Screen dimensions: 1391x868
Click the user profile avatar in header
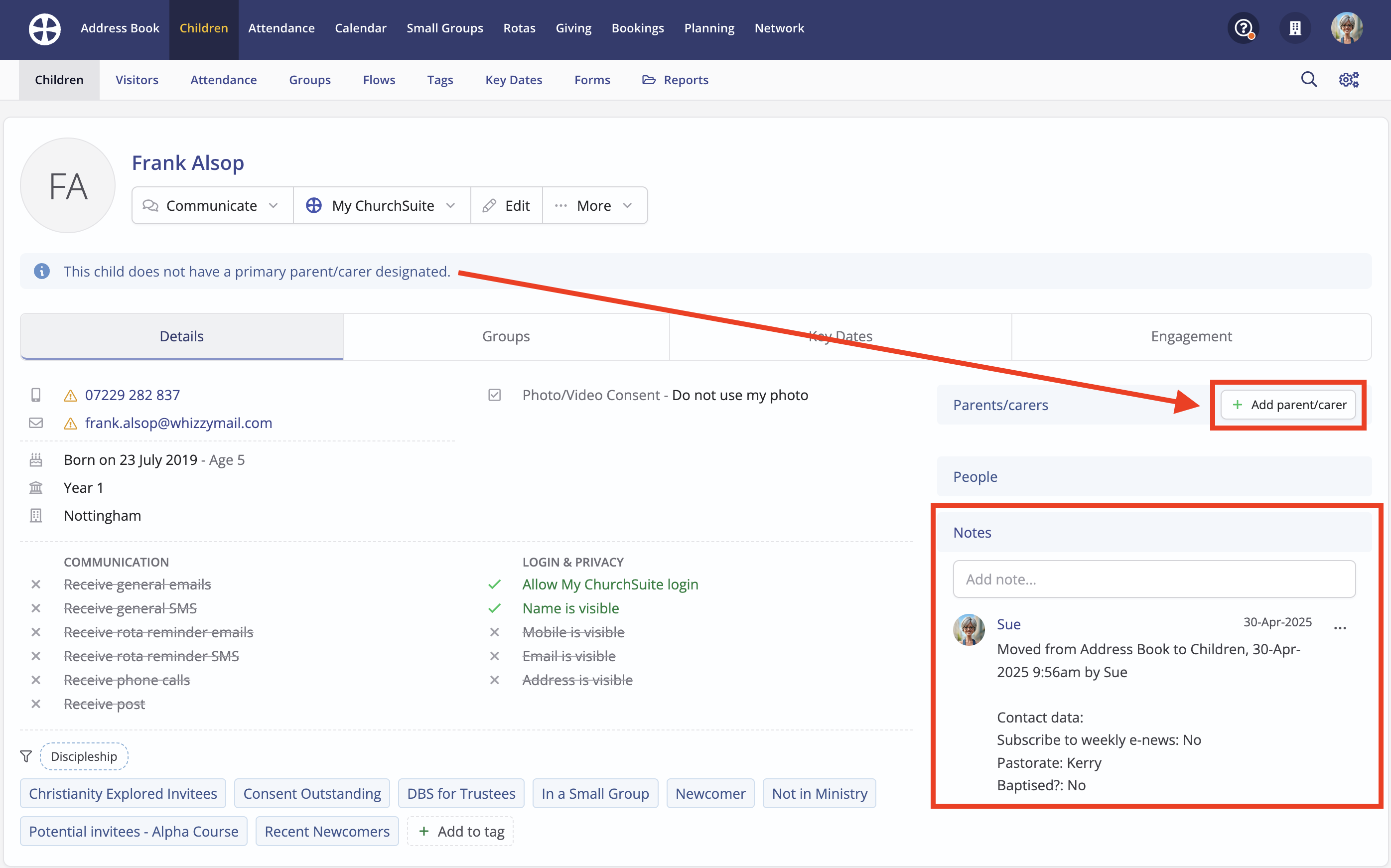click(1346, 28)
